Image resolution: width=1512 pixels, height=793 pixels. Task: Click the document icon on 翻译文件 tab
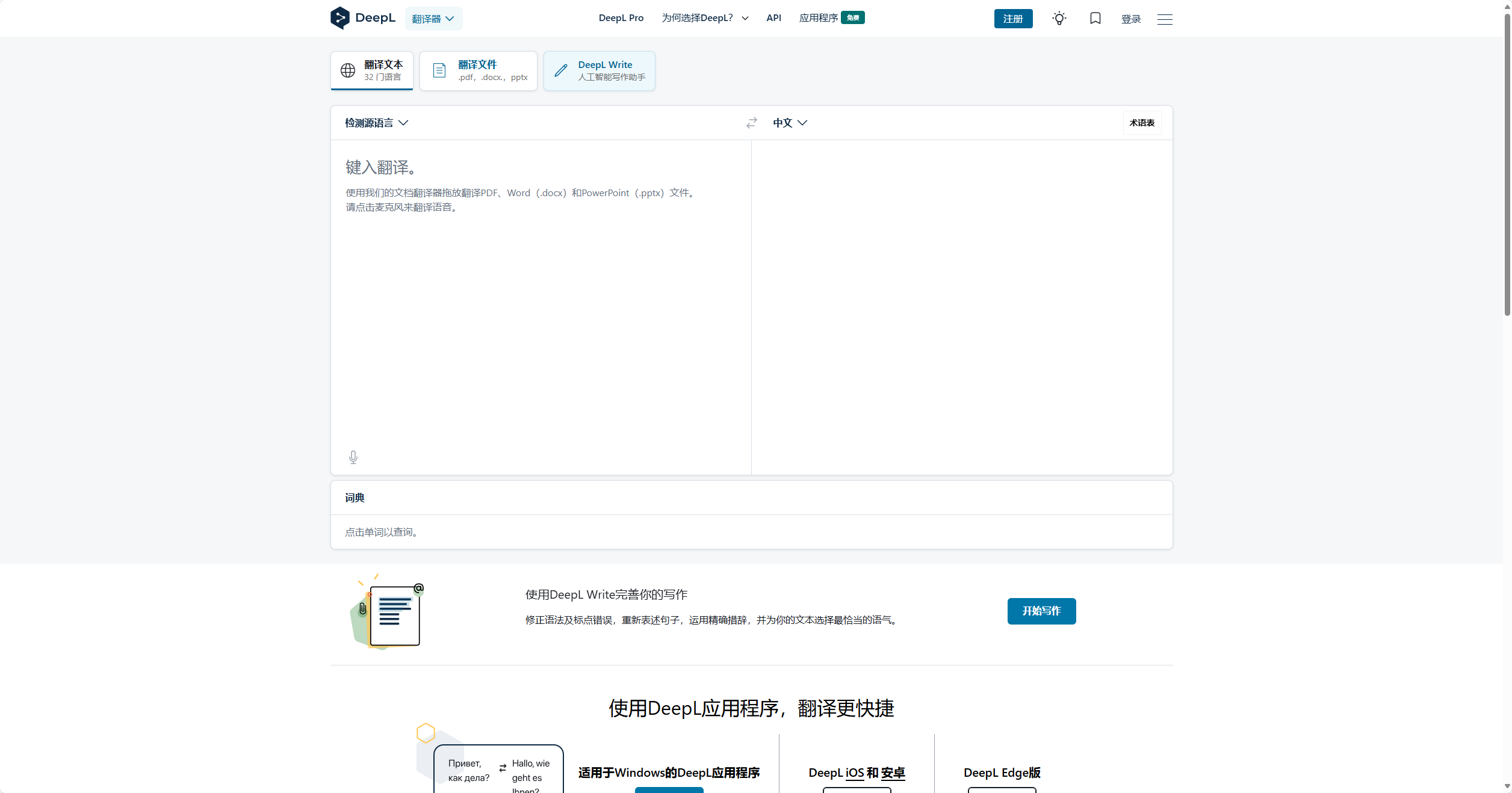(x=439, y=70)
